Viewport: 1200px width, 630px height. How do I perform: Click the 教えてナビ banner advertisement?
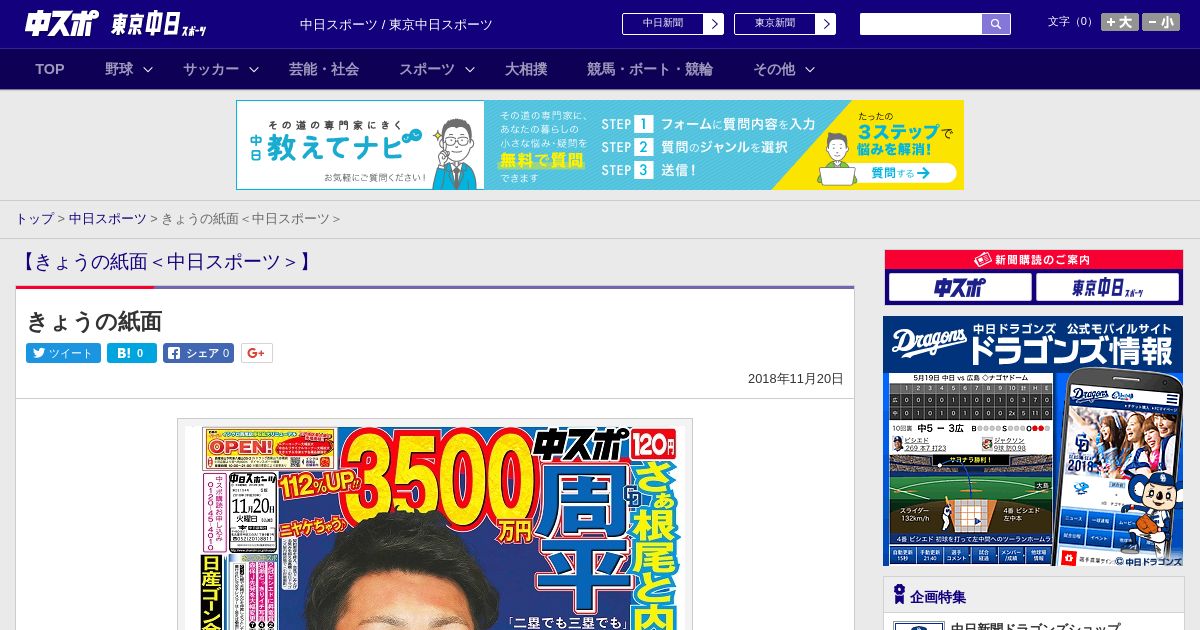tap(600, 145)
